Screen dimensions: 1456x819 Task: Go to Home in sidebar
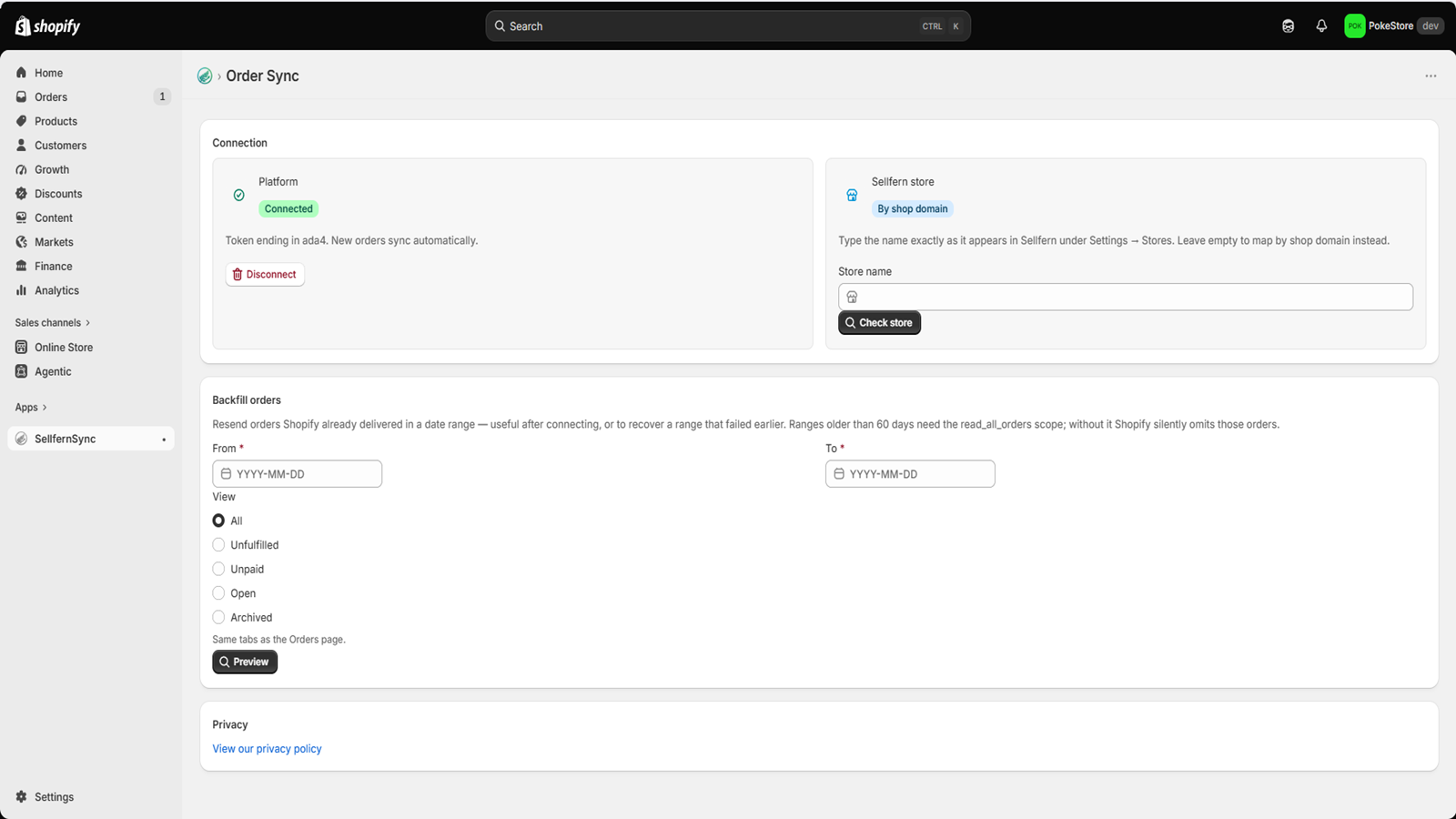pos(91,73)
